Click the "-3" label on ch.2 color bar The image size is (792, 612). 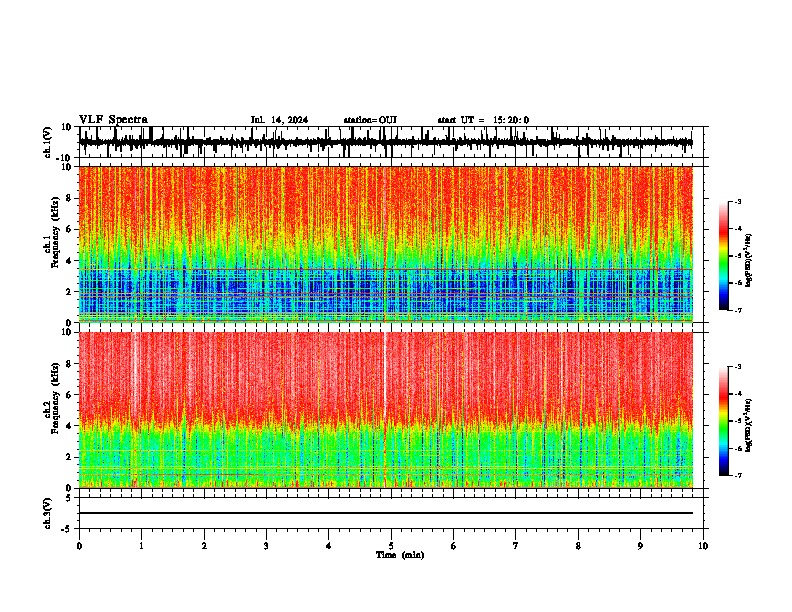click(737, 367)
